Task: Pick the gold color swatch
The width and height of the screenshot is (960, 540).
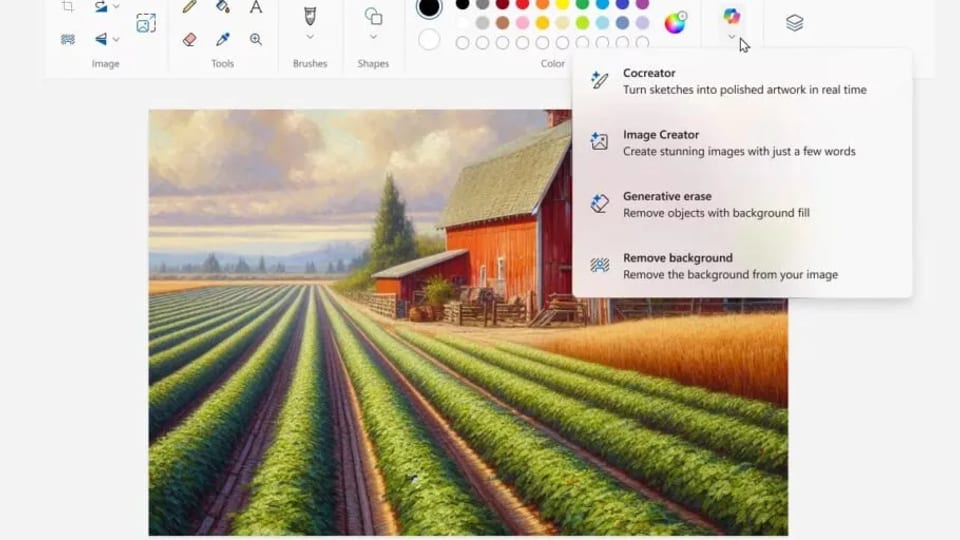Action: [x=542, y=23]
